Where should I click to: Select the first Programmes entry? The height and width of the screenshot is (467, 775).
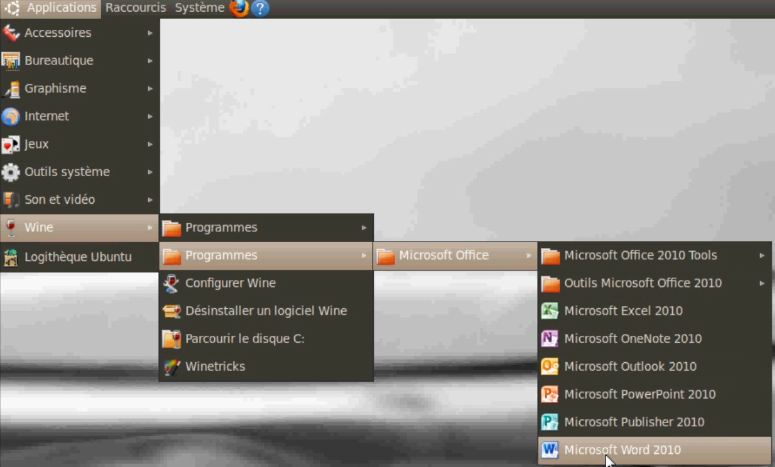point(266,227)
